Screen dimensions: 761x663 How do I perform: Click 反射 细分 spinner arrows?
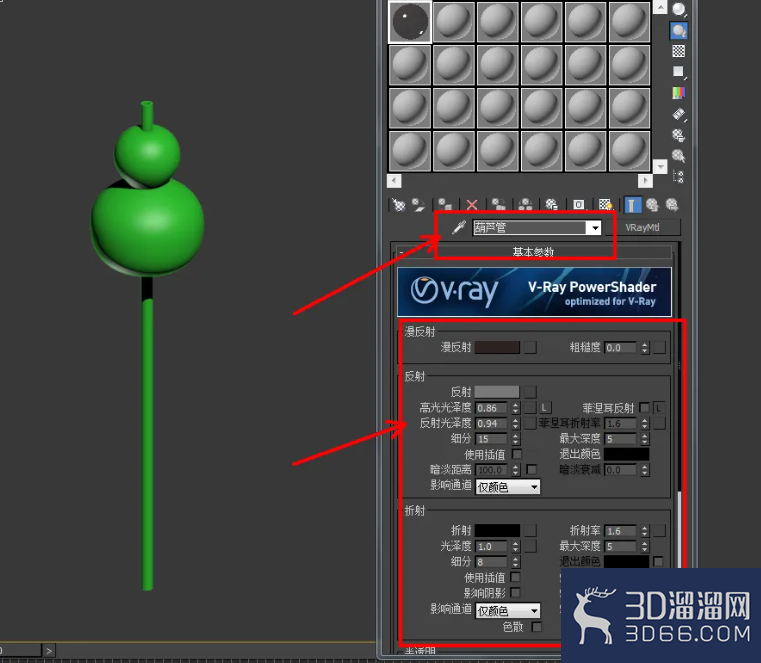click(x=515, y=439)
